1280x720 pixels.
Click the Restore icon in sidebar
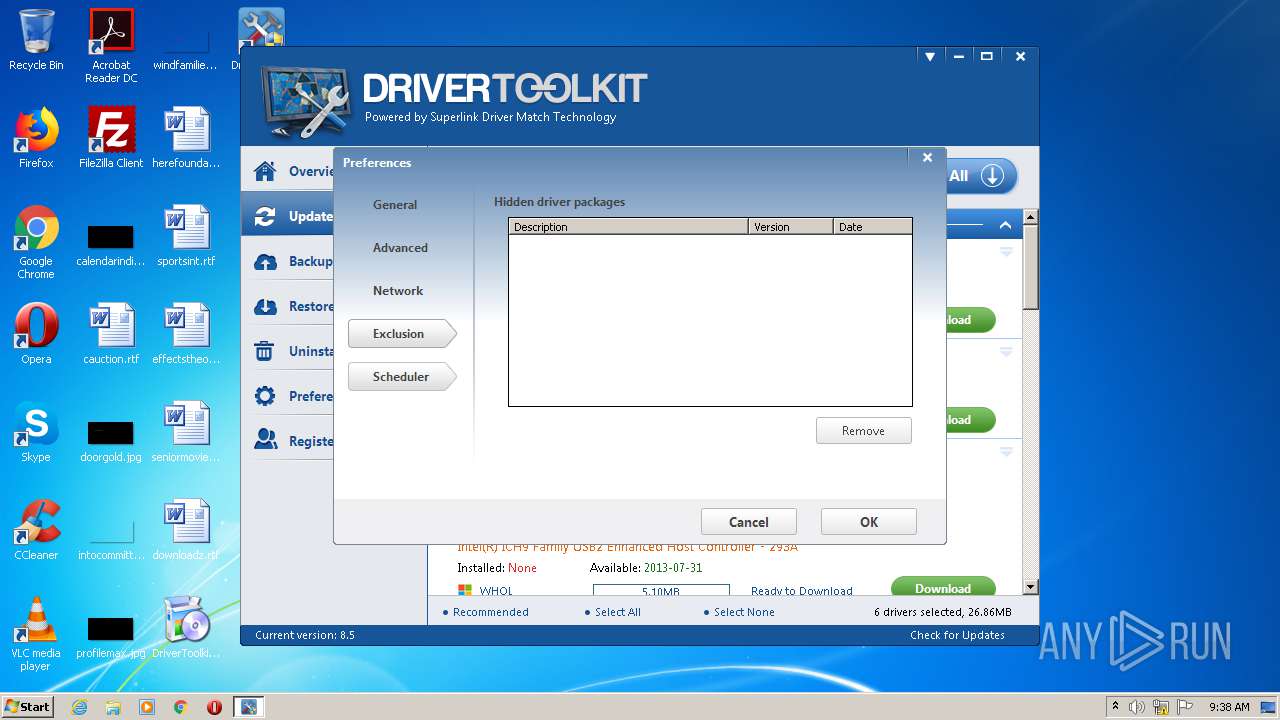[x=265, y=306]
